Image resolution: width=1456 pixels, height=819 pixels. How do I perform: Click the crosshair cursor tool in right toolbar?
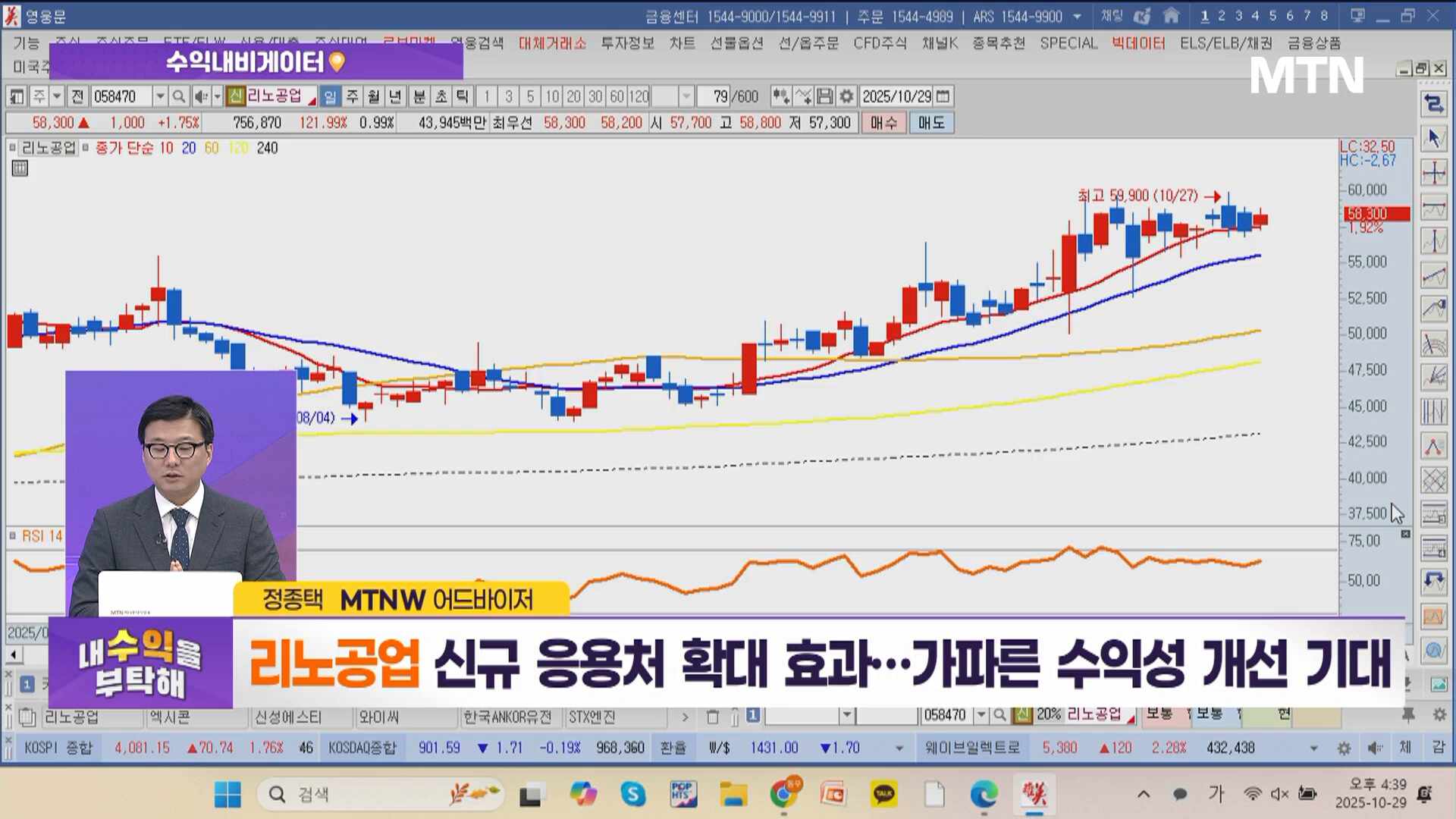pos(1433,174)
